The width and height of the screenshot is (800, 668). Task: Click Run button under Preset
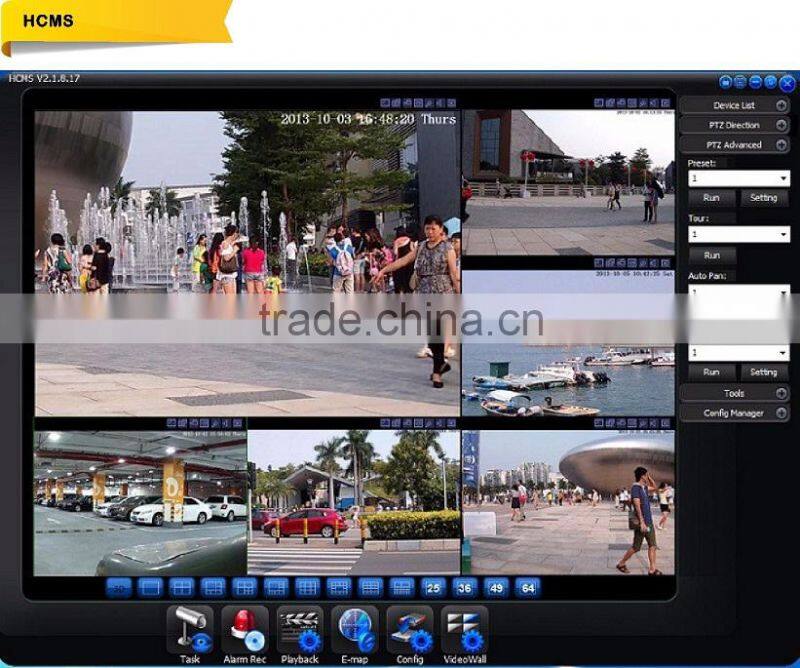[711, 198]
